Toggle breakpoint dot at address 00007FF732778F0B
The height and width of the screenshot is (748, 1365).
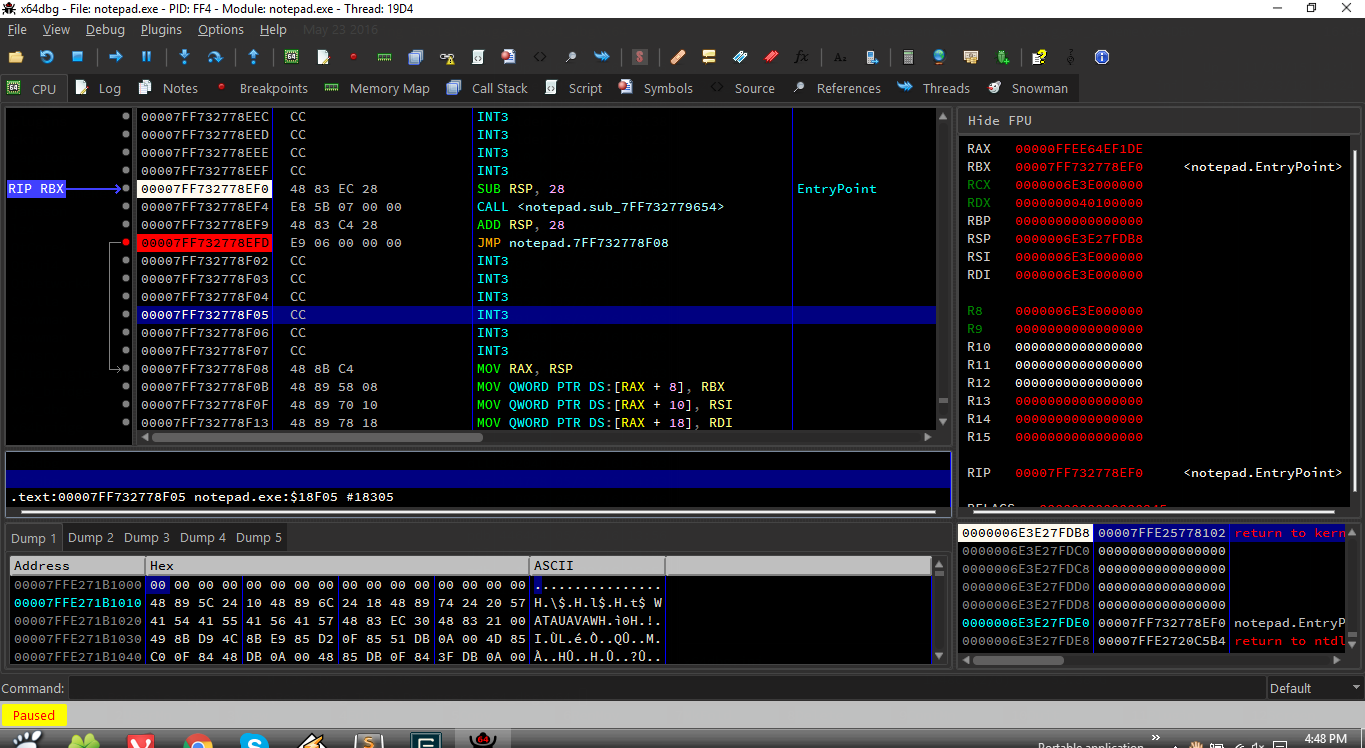click(x=126, y=387)
